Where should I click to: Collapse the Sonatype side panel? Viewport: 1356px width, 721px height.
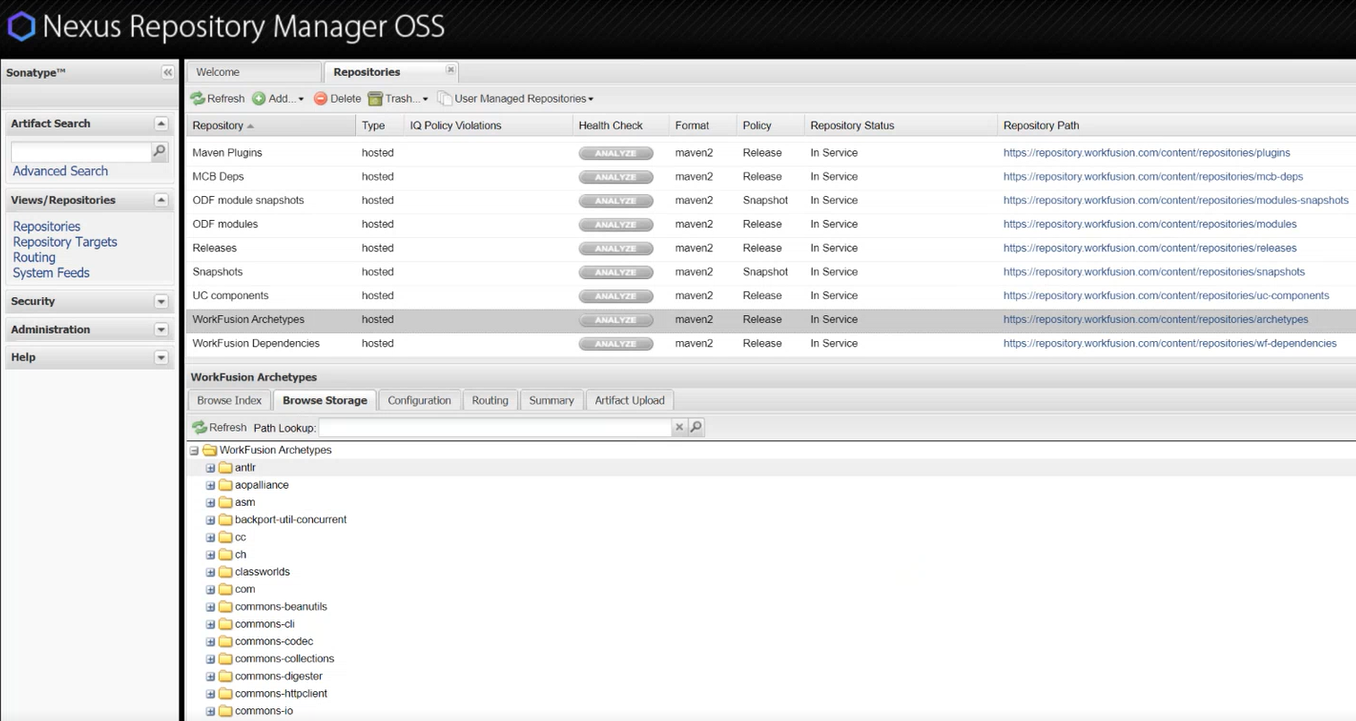[x=168, y=73]
